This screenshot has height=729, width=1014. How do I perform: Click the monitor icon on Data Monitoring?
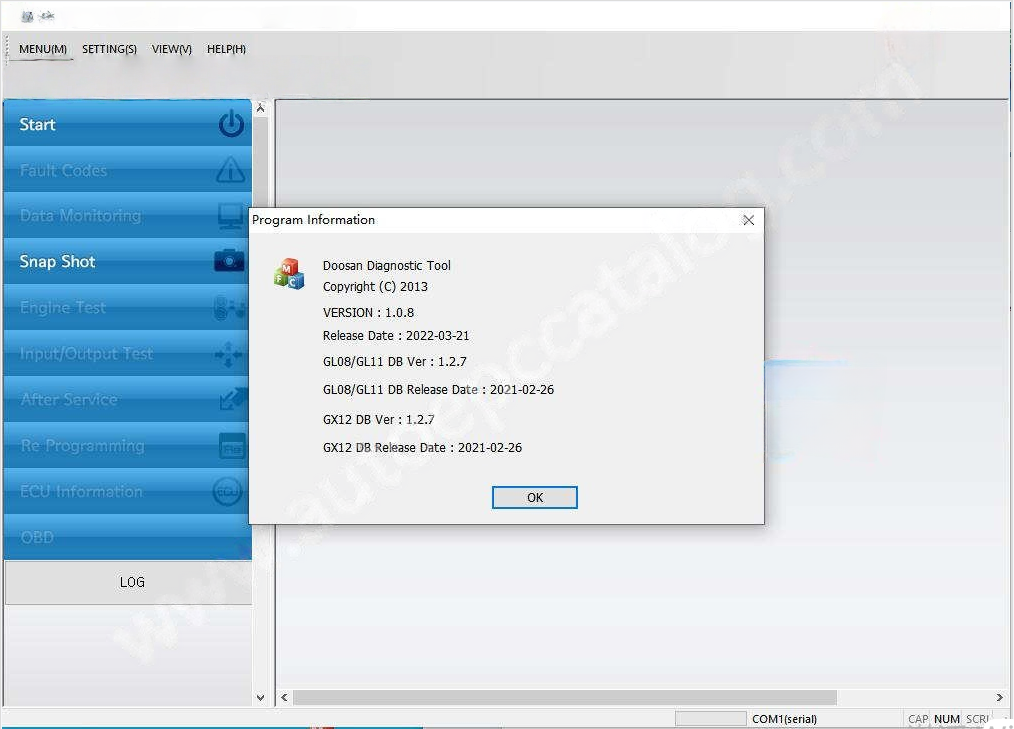[x=231, y=216]
